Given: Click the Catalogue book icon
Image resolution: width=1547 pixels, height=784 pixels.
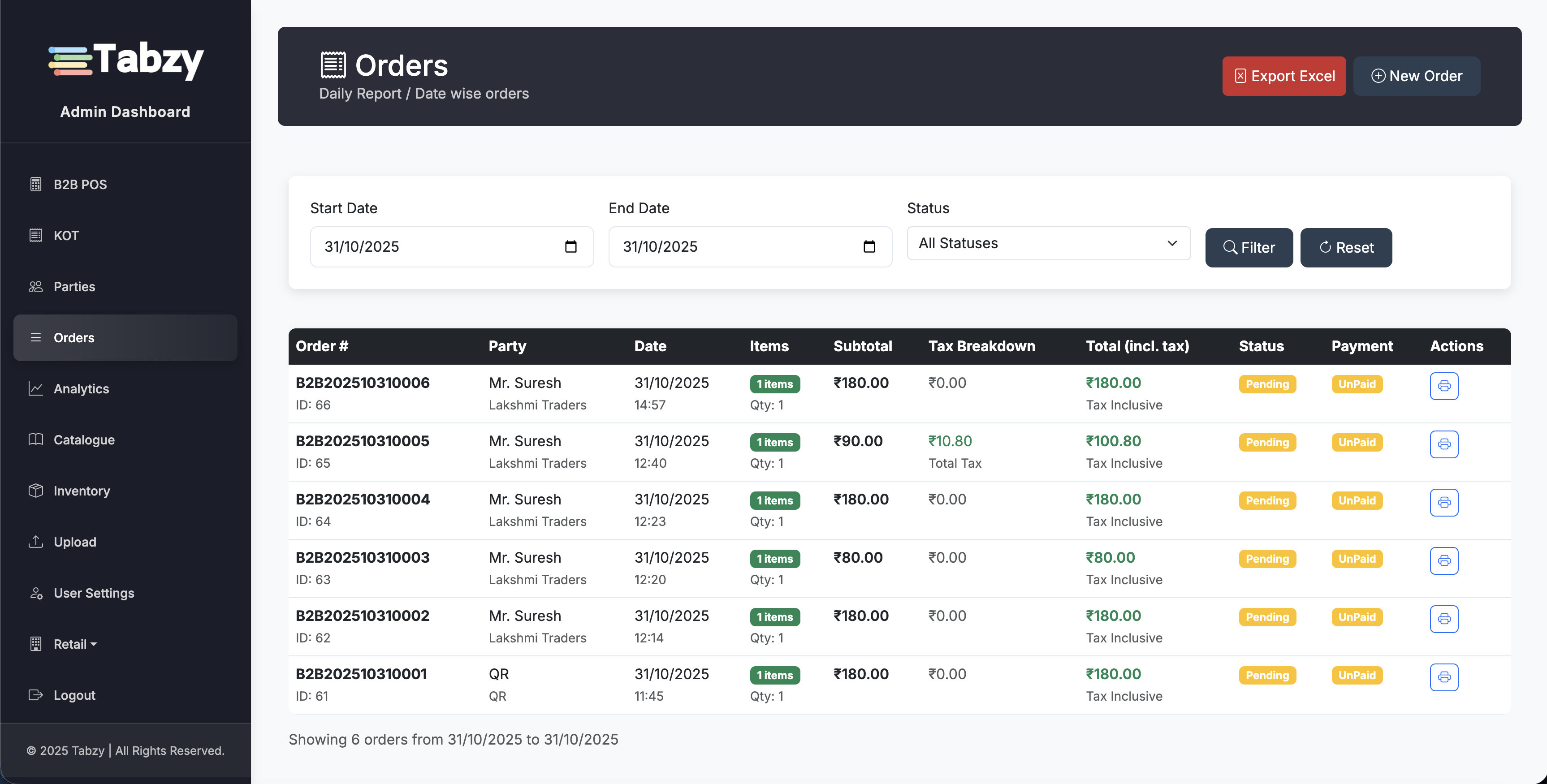Looking at the screenshot, I should click(36, 439).
